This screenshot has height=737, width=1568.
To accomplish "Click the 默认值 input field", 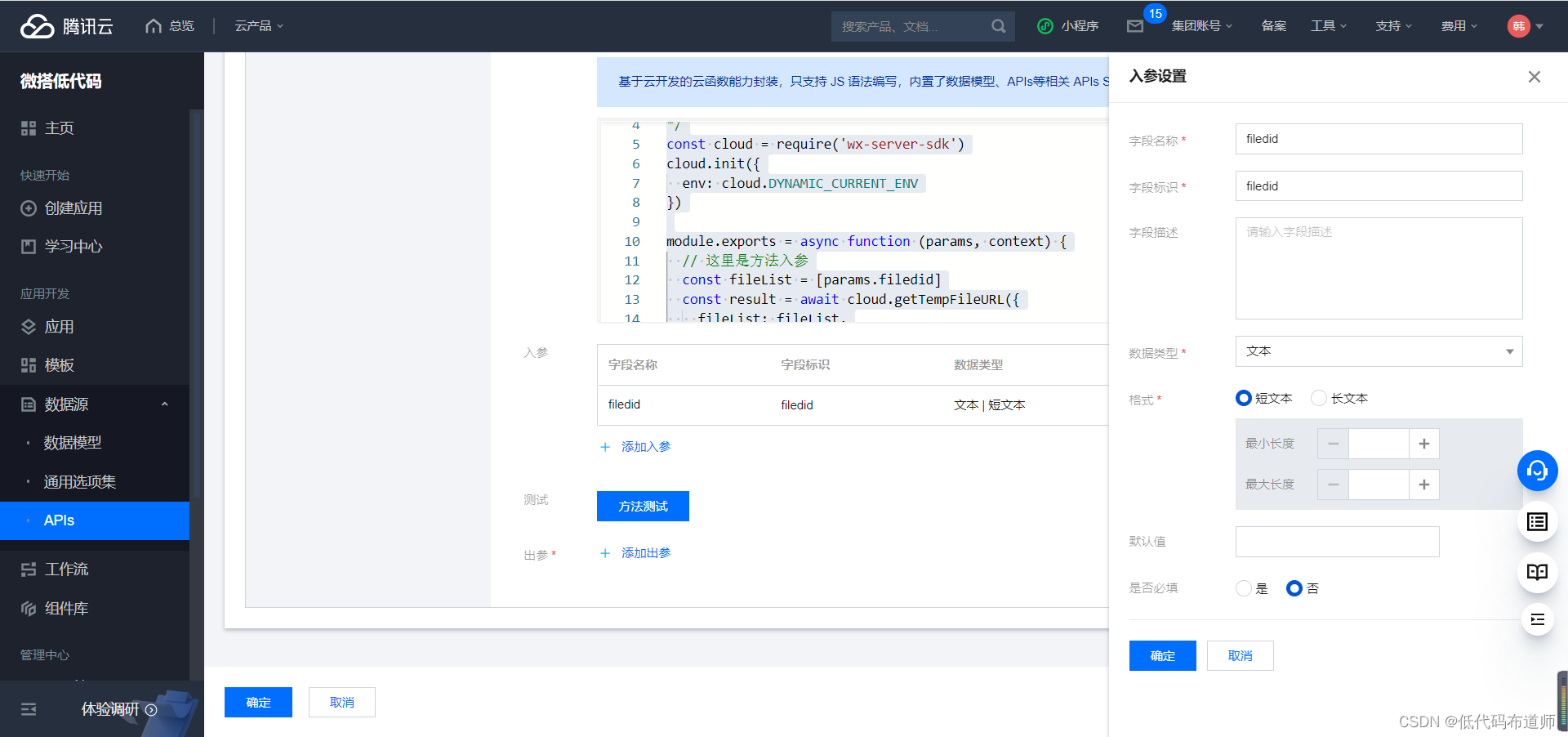I will (x=1337, y=542).
